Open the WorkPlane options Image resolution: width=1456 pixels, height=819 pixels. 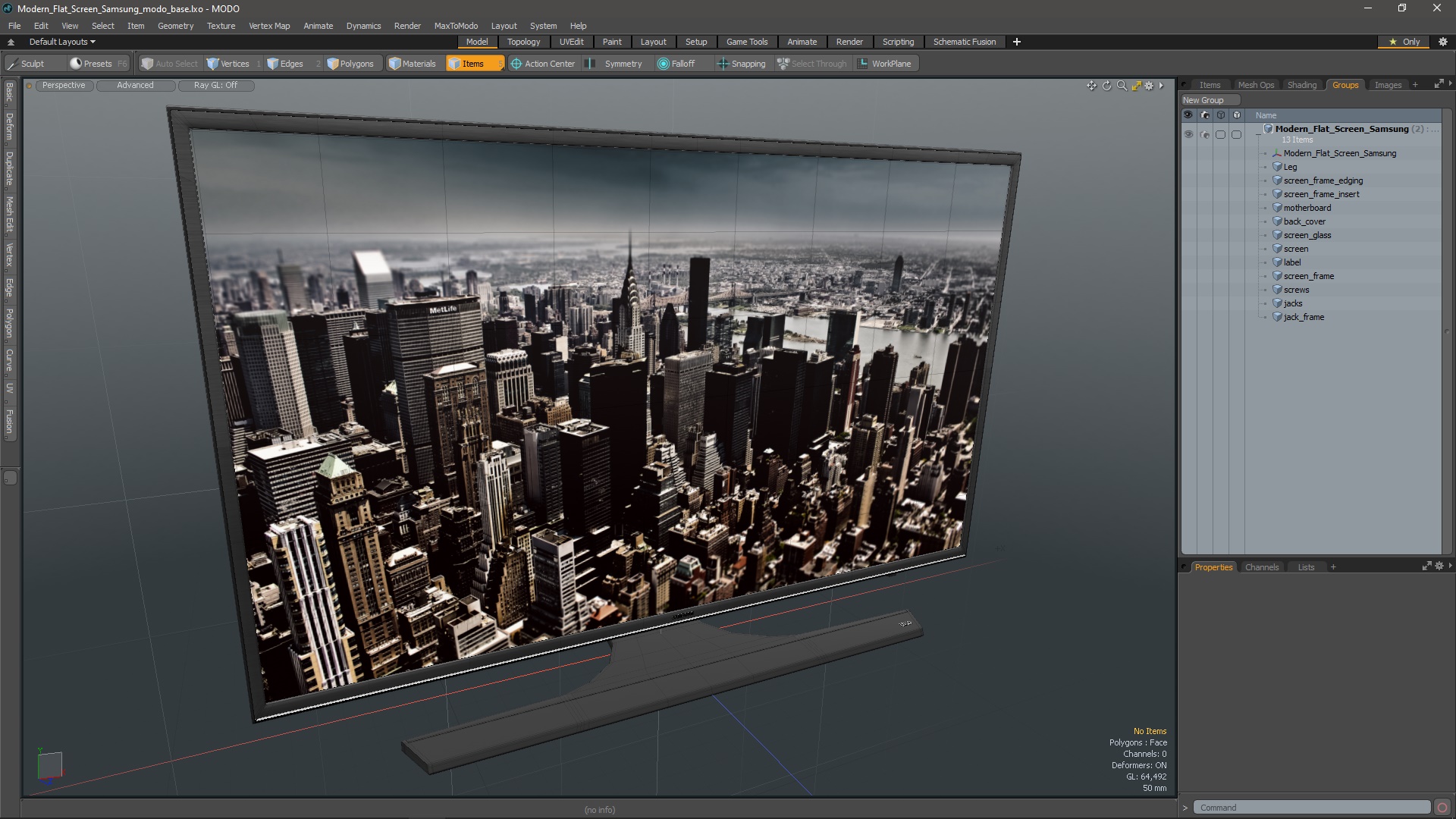(886, 64)
